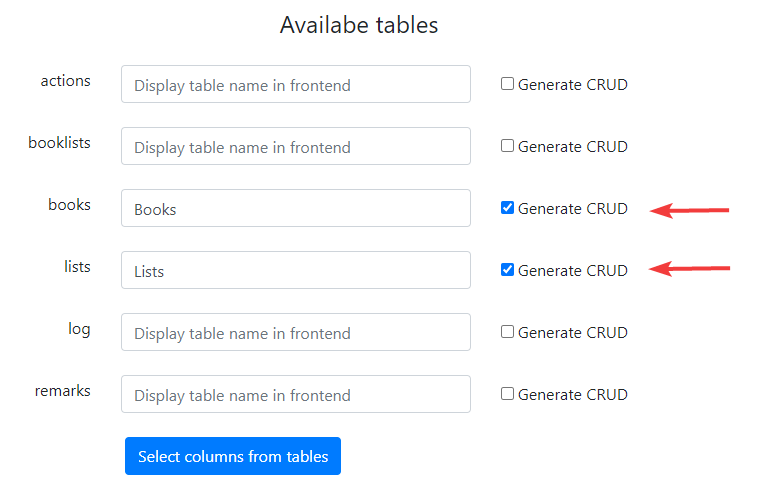
Task: Click the "lists" table name label
Action: tap(76, 267)
